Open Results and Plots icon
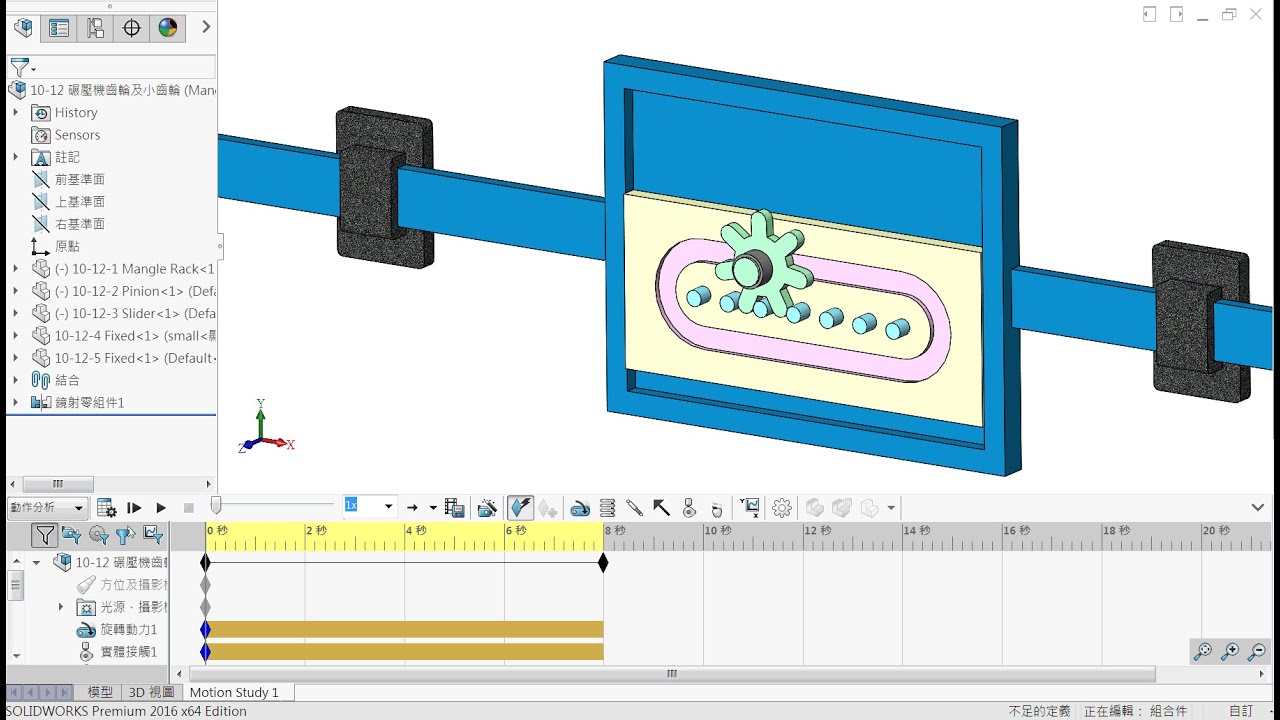The image size is (1280, 720). (x=751, y=508)
